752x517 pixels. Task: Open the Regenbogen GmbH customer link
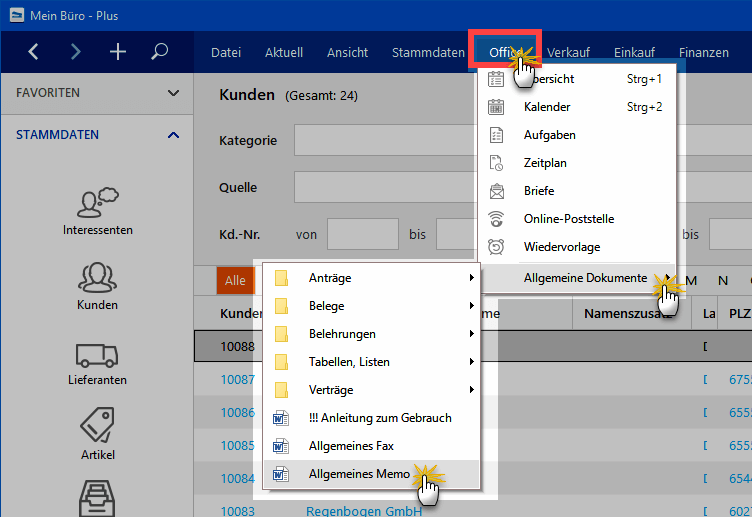[x=364, y=511]
